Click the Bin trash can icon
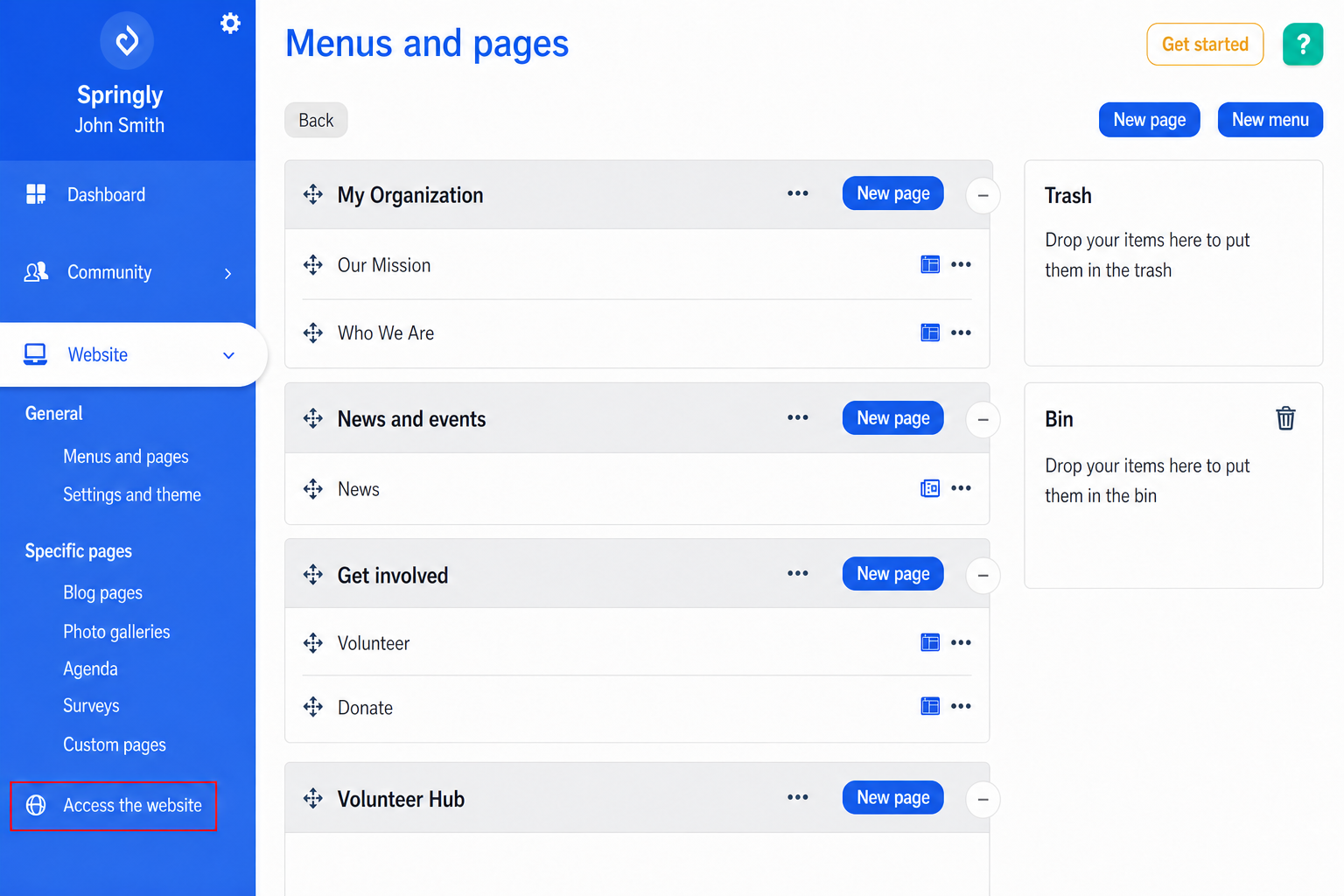 click(1285, 418)
